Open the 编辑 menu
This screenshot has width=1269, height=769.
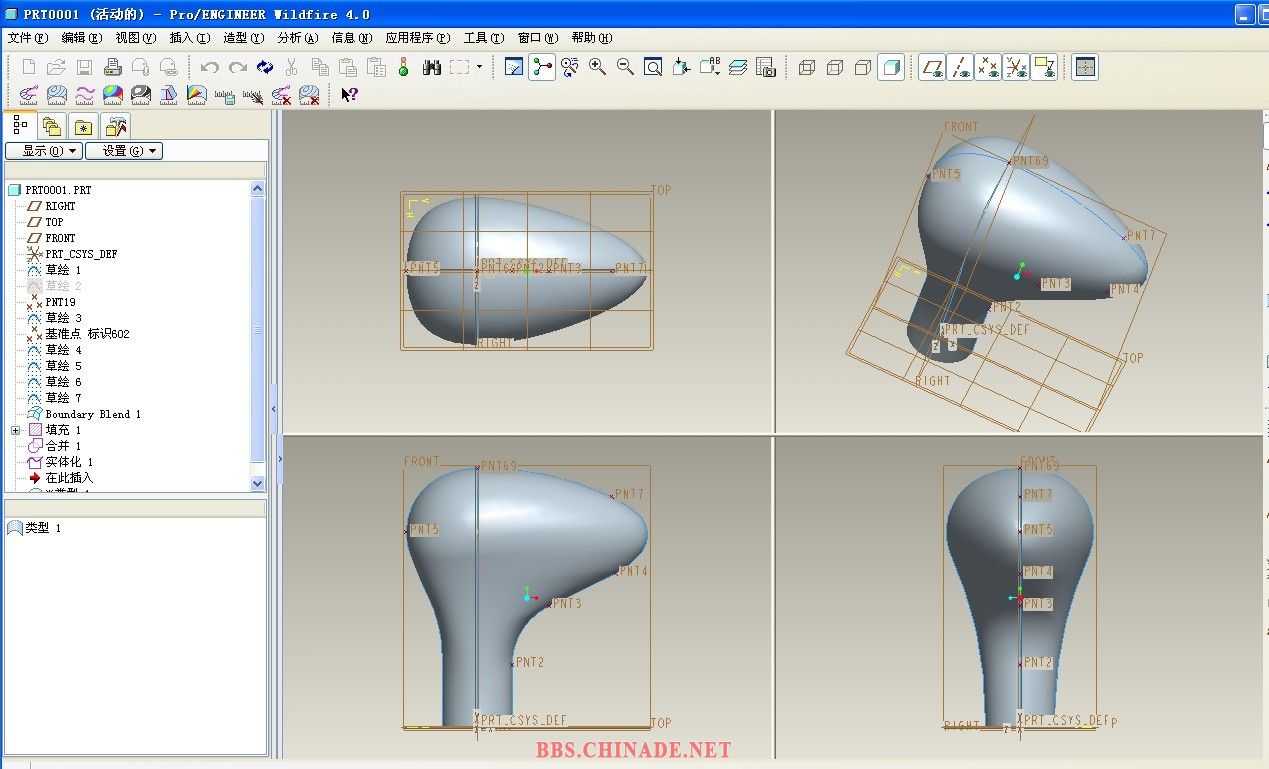(x=82, y=38)
